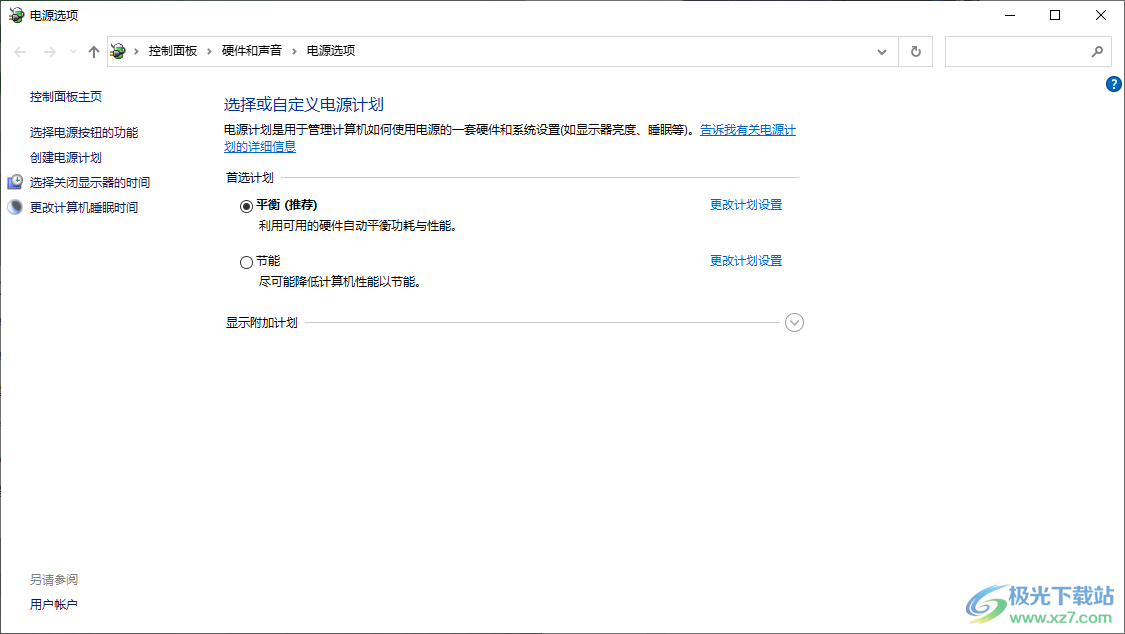Click inside the search box
This screenshot has height=634, width=1125.
(1020, 51)
